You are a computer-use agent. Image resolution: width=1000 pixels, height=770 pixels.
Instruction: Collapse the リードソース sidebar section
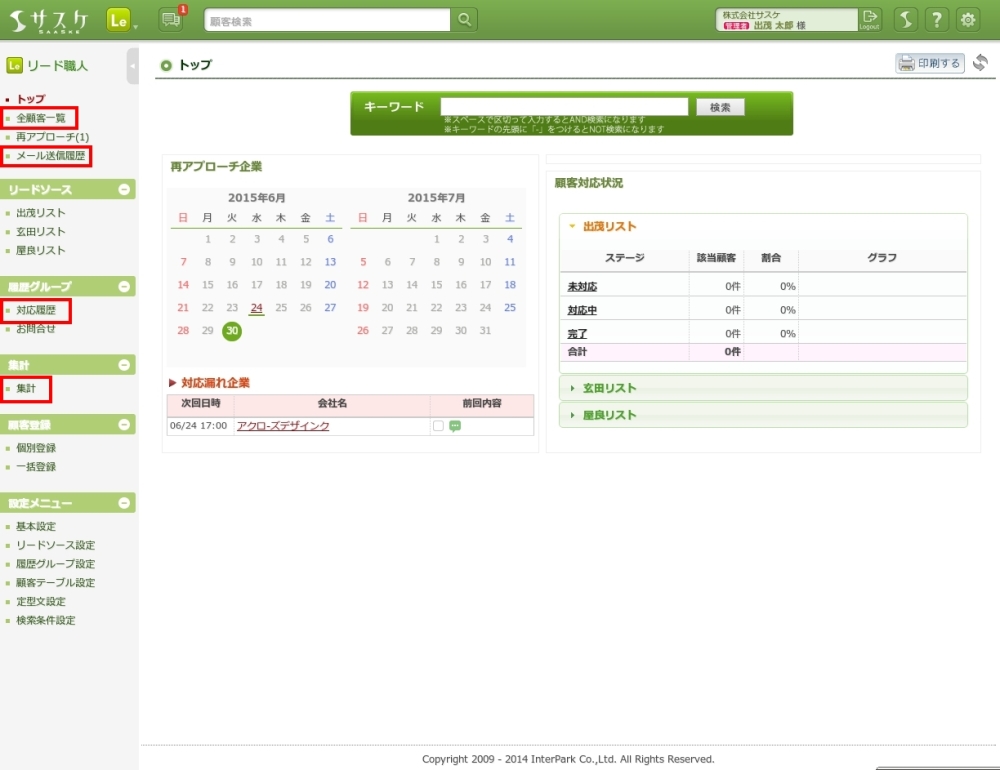click(x=124, y=190)
